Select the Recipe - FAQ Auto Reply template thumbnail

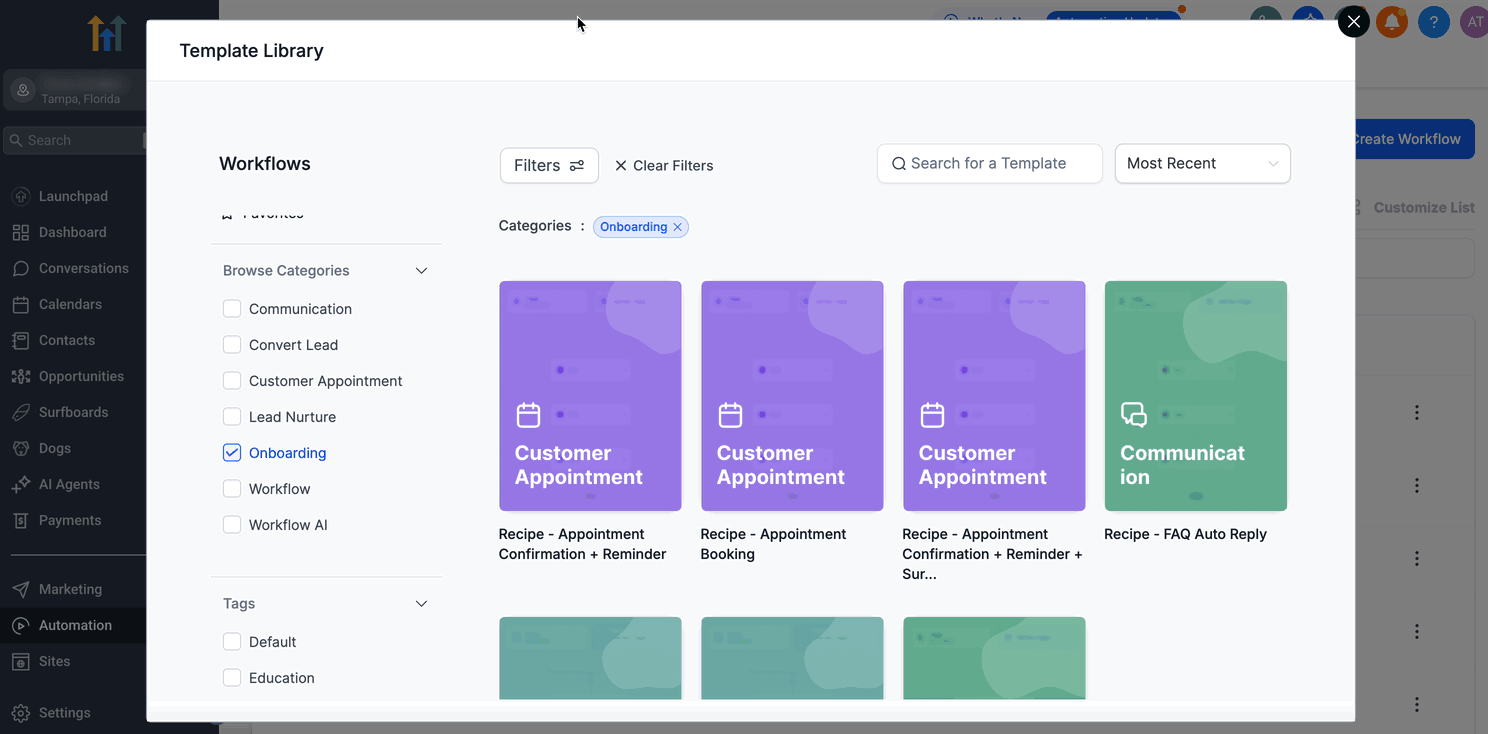pos(1195,396)
